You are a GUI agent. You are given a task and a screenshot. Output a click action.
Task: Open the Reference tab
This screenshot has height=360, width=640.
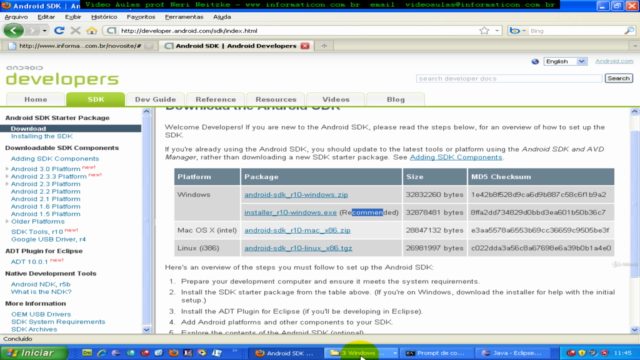tap(216, 99)
